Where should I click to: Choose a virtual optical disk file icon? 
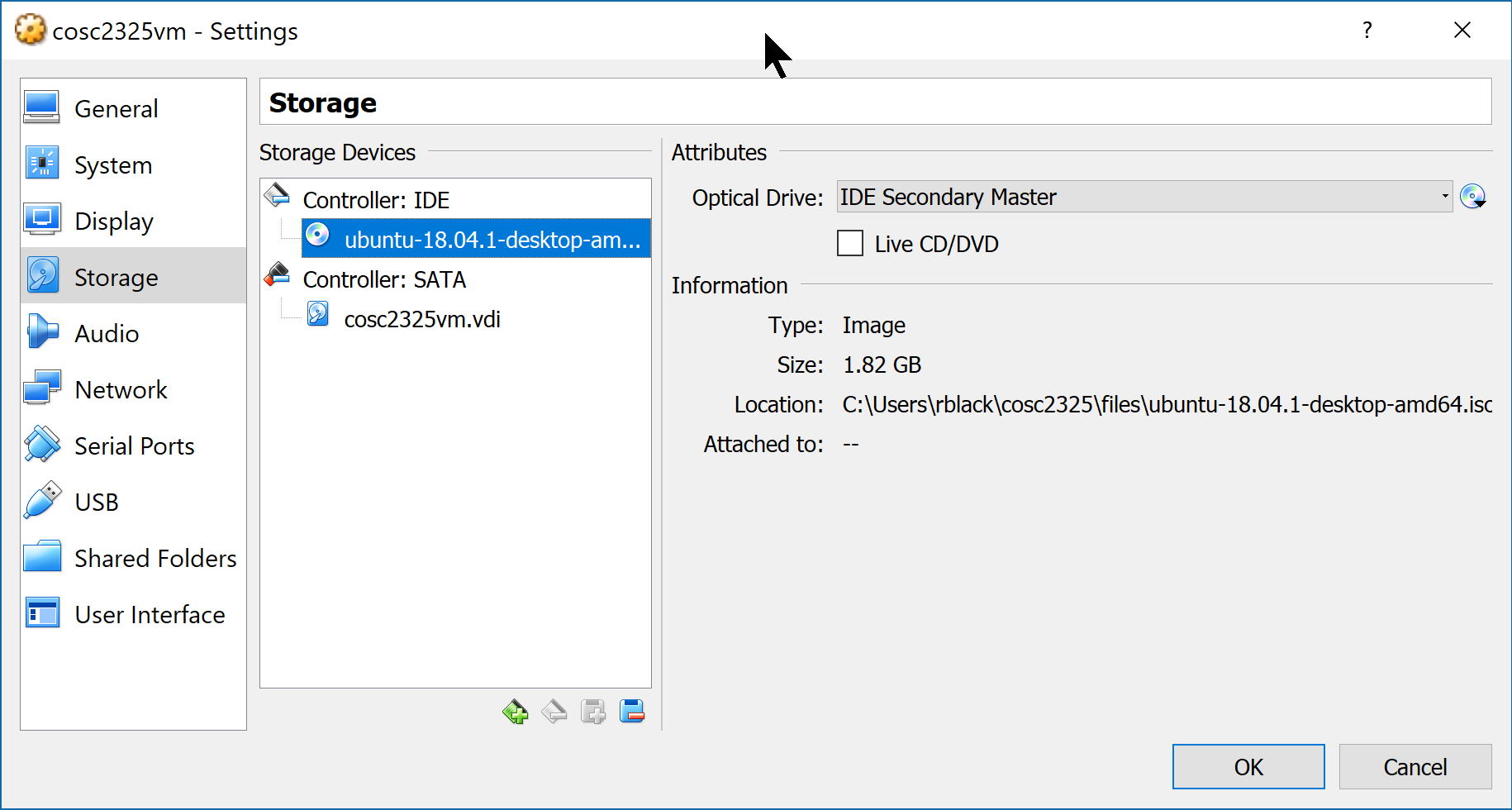tap(1472, 197)
